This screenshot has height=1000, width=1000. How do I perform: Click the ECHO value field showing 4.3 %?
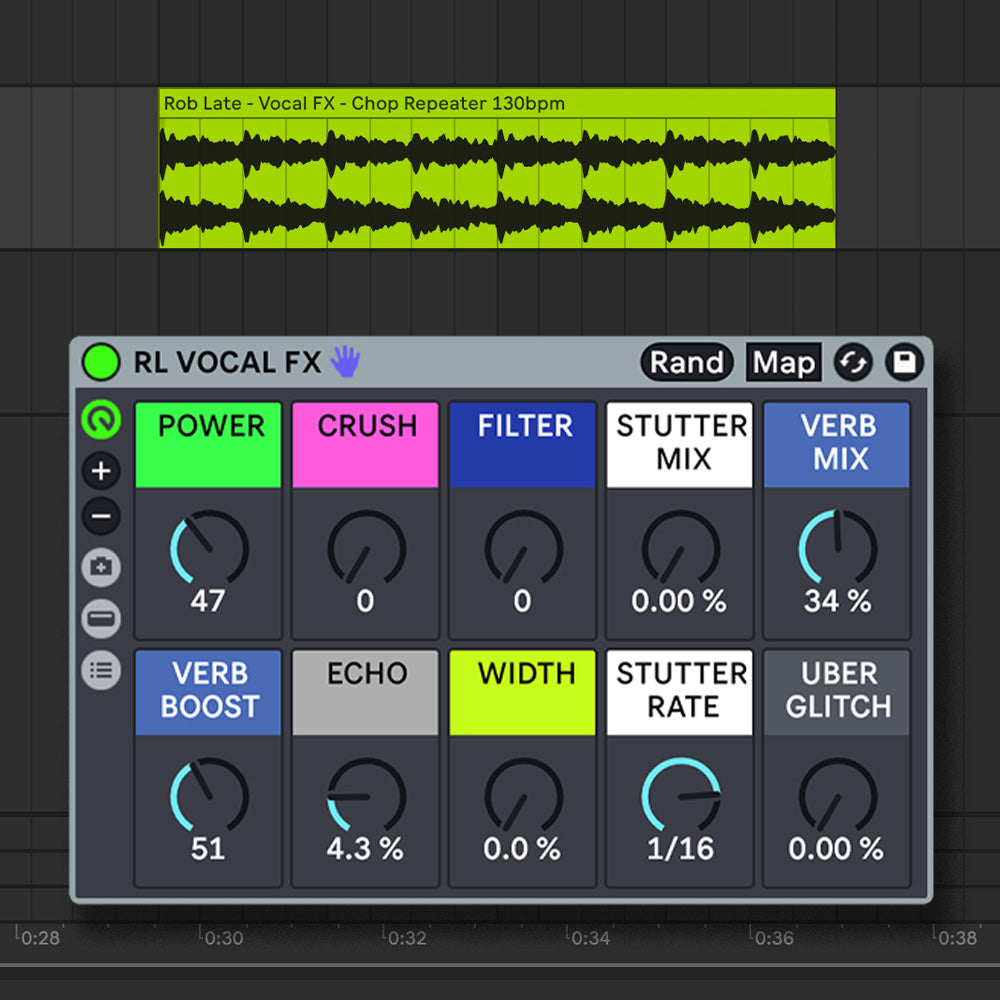point(365,849)
